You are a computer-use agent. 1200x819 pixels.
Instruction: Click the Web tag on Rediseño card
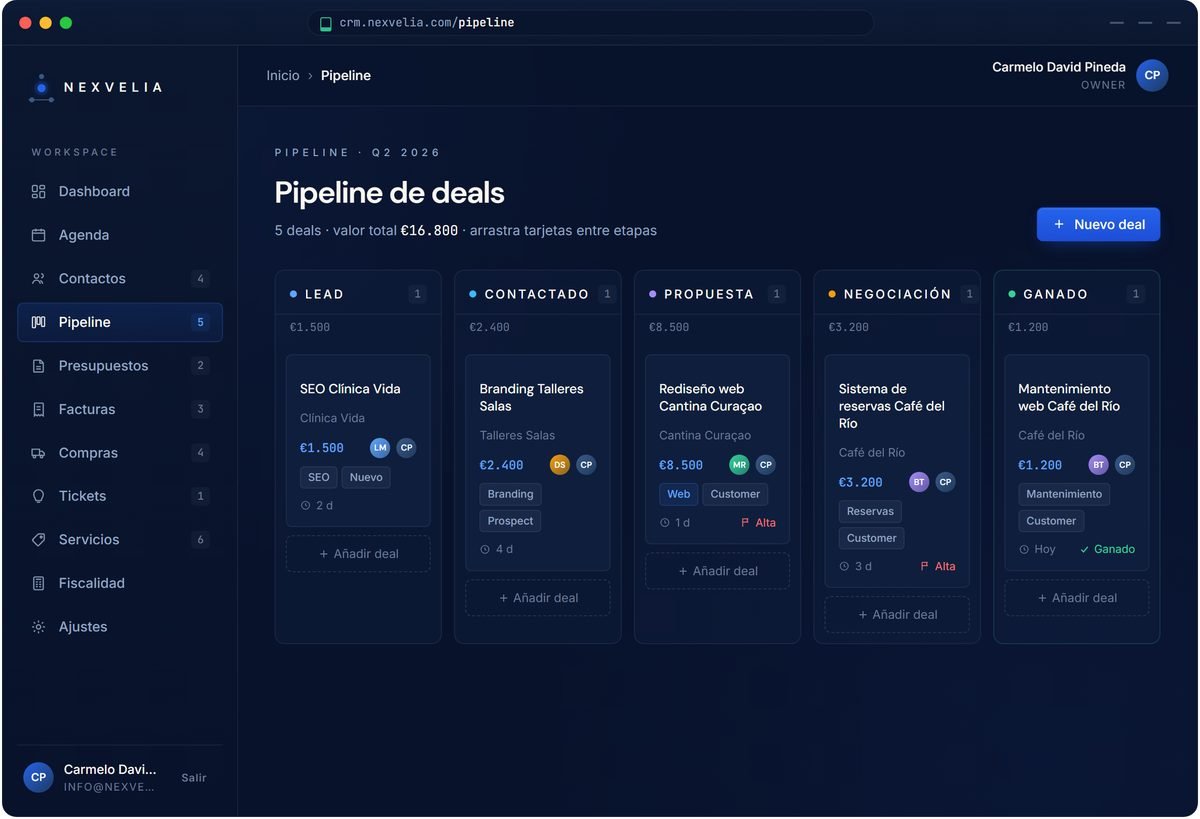[678, 494]
